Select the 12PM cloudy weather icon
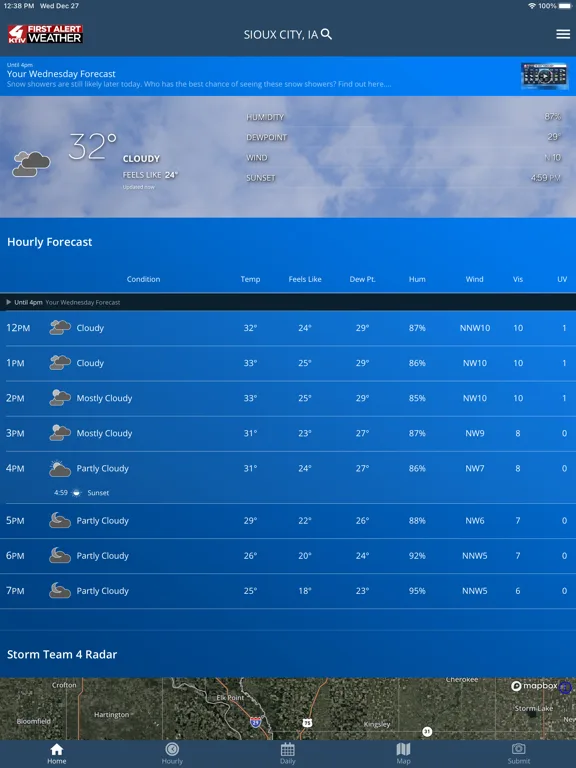Image resolution: width=576 pixels, height=768 pixels. click(x=60, y=328)
